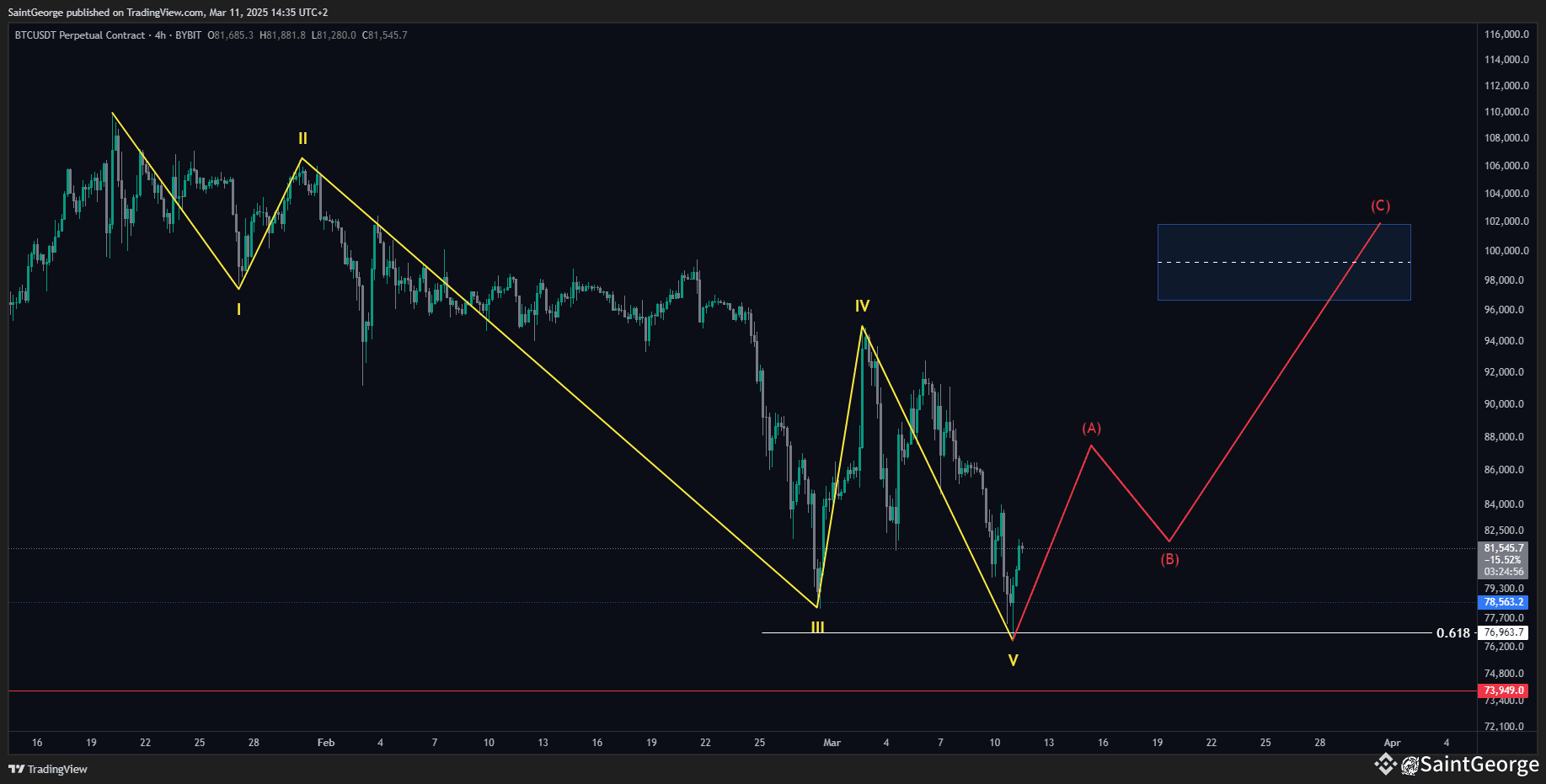Click the 106,000.0 price axis label
Image resolution: width=1546 pixels, height=784 pixels.
click(x=1506, y=166)
